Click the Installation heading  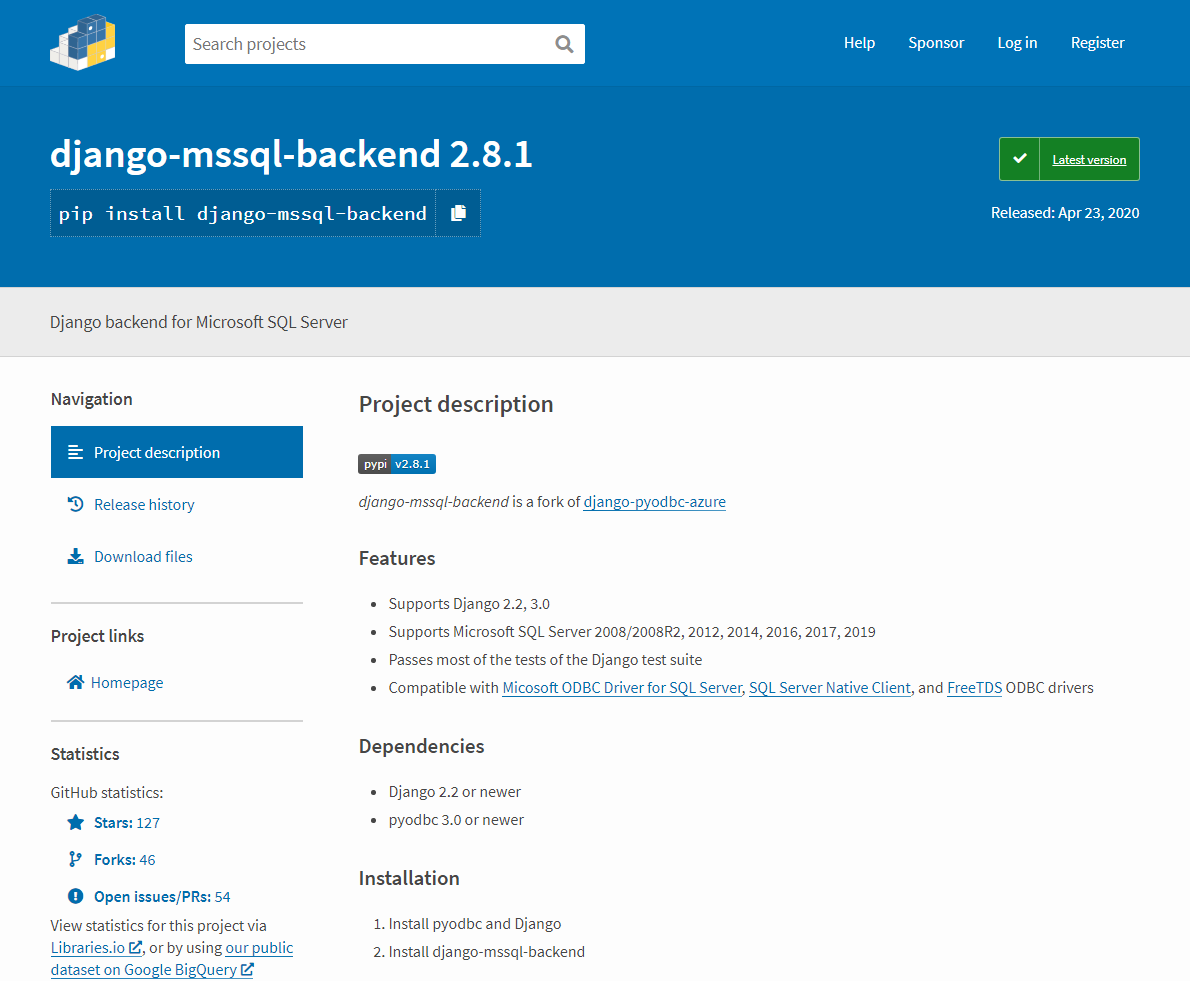tap(409, 879)
